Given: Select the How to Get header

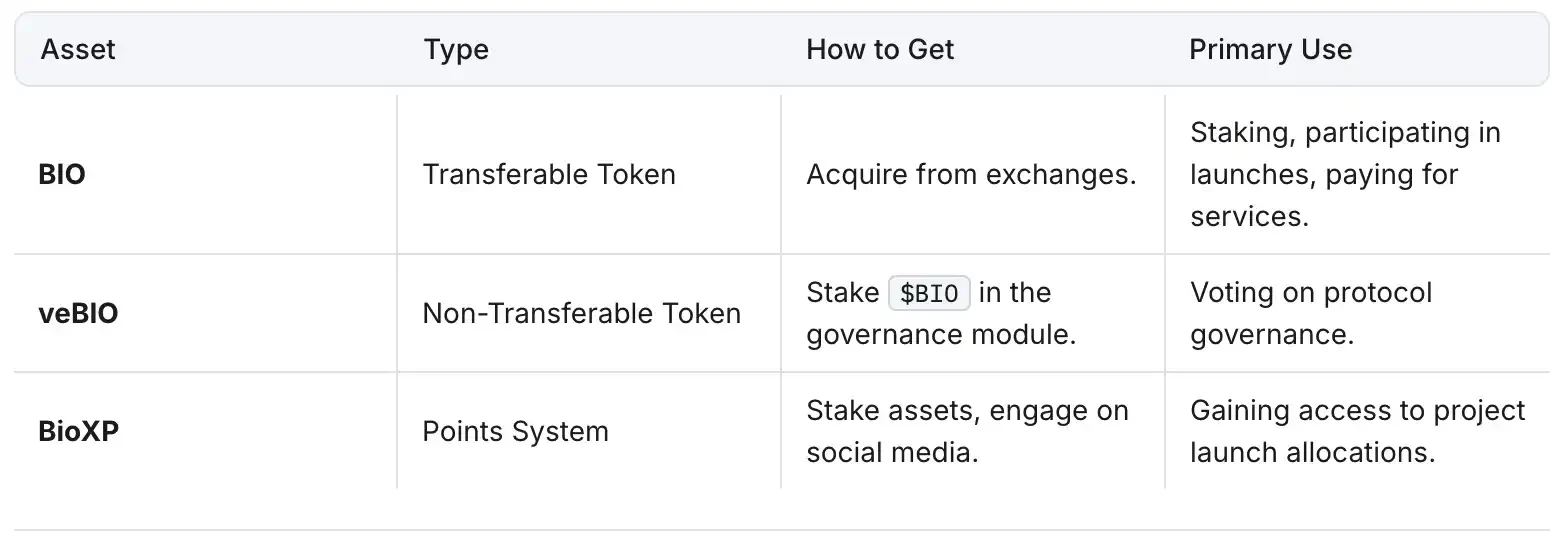Looking at the screenshot, I should 880,50.
